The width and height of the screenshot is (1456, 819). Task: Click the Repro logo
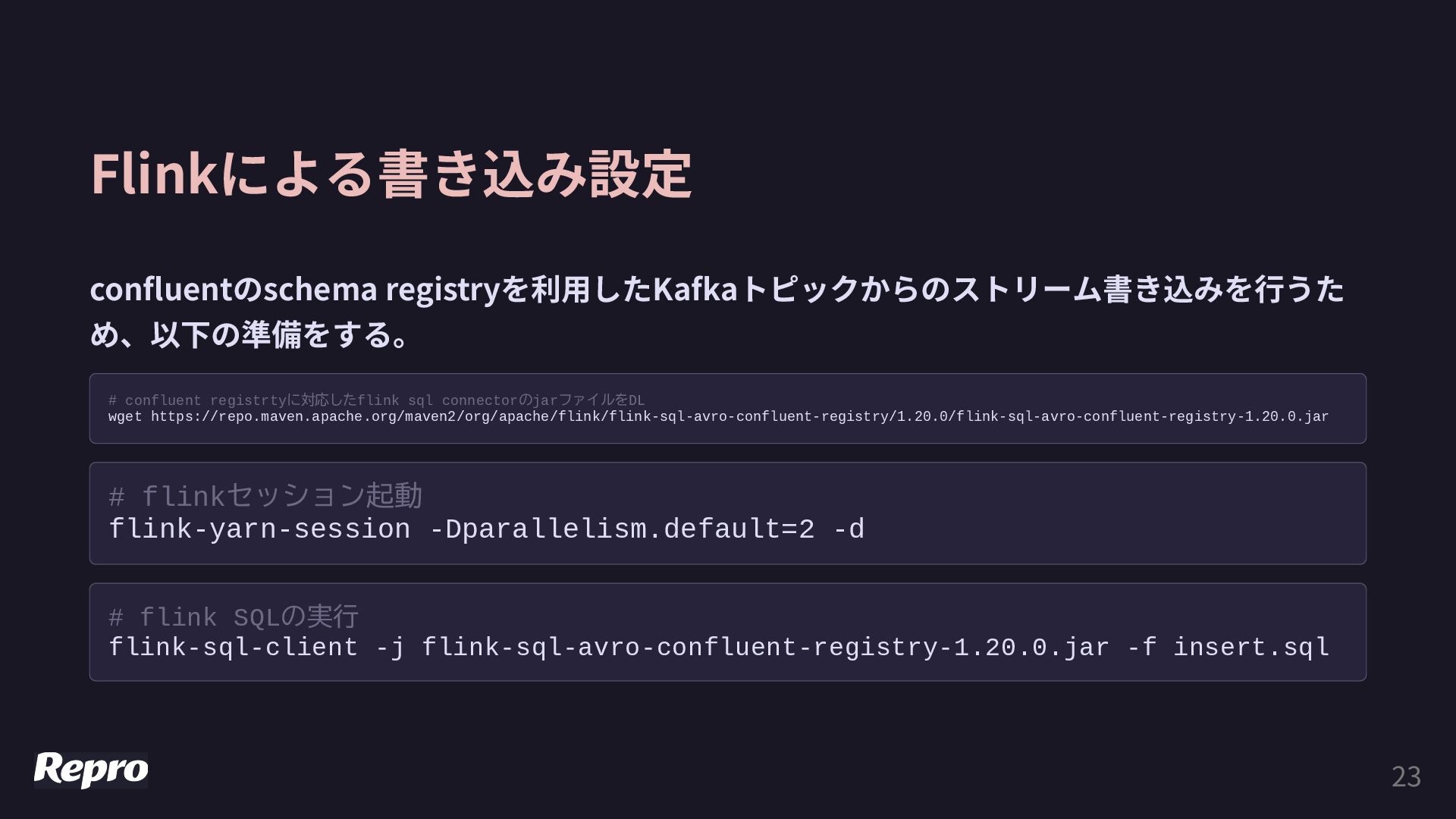pos(91,770)
